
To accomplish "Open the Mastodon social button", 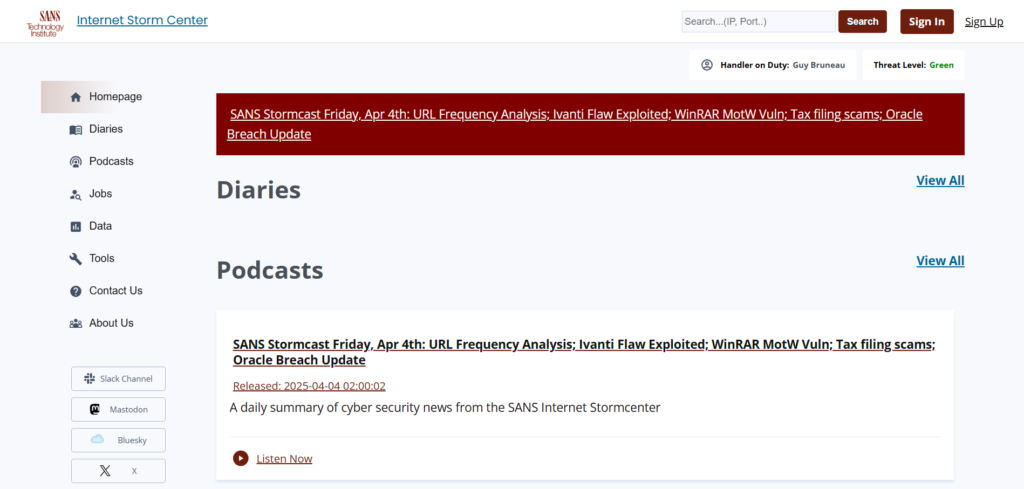I will (x=118, y=409).
